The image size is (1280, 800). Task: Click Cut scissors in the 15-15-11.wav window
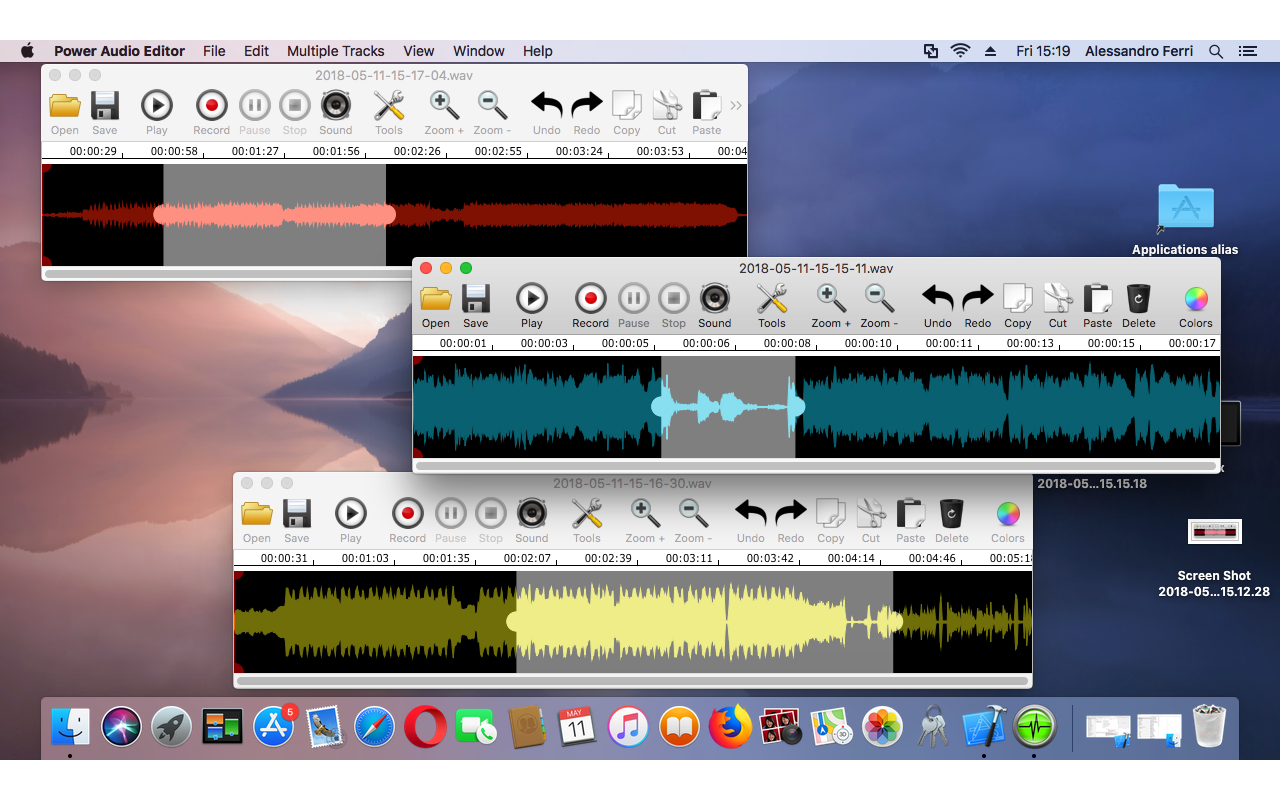pos(1058,299)
